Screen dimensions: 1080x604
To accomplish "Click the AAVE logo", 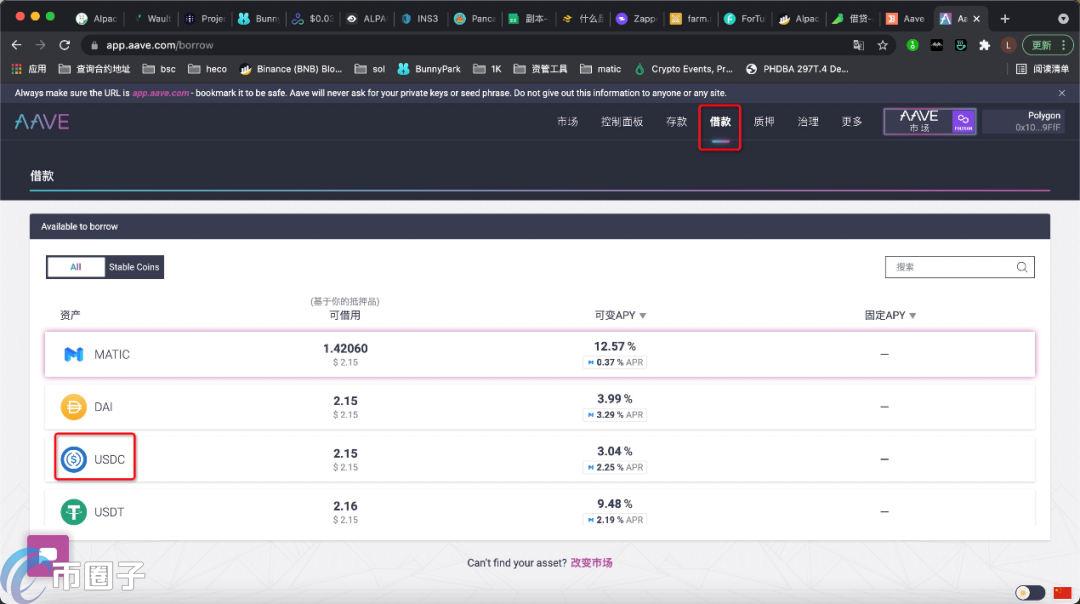I will 41,122.
